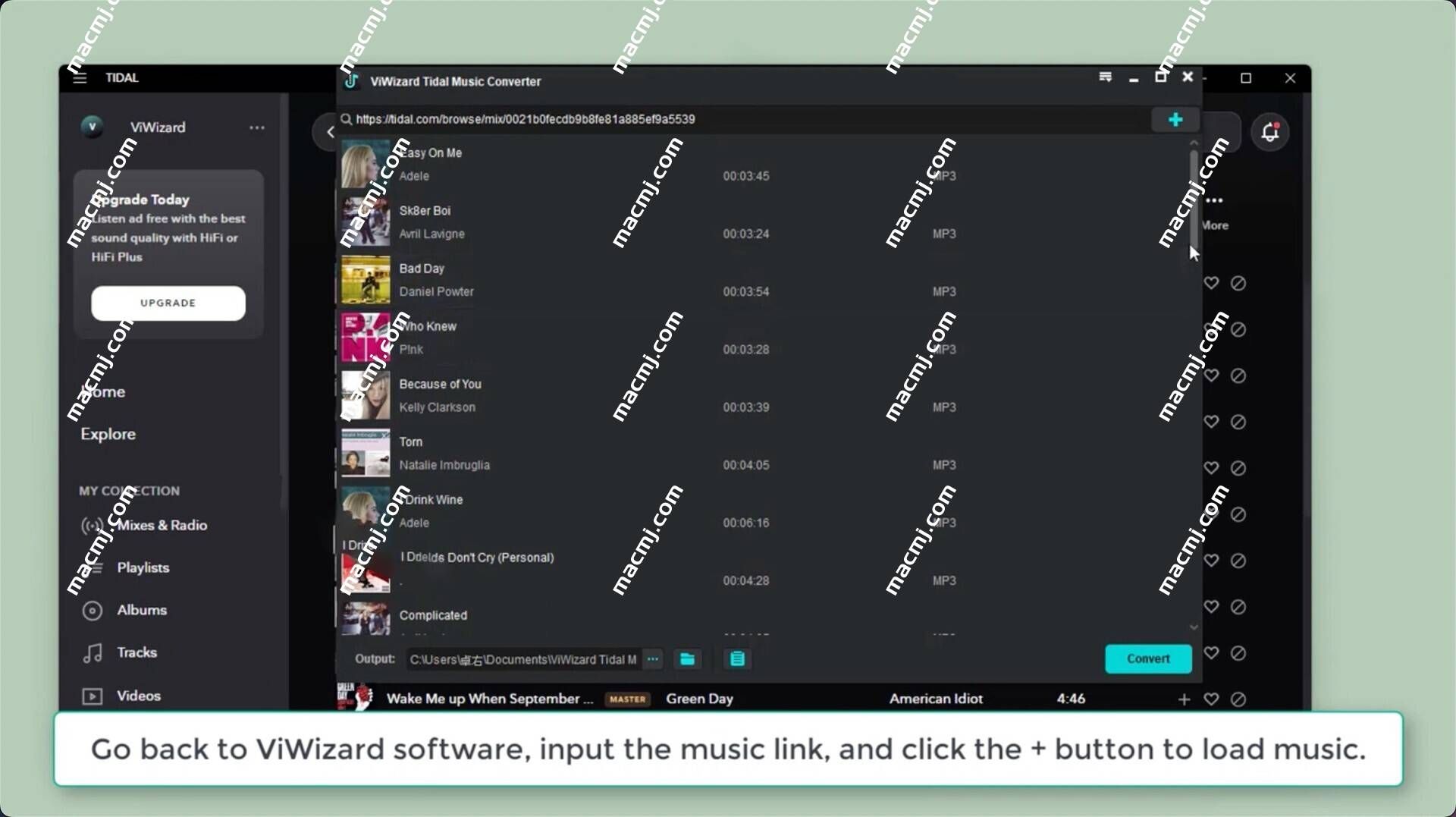The image size is (1456, 817).
Task: Open the output folder icon
Action: point(687,659)
